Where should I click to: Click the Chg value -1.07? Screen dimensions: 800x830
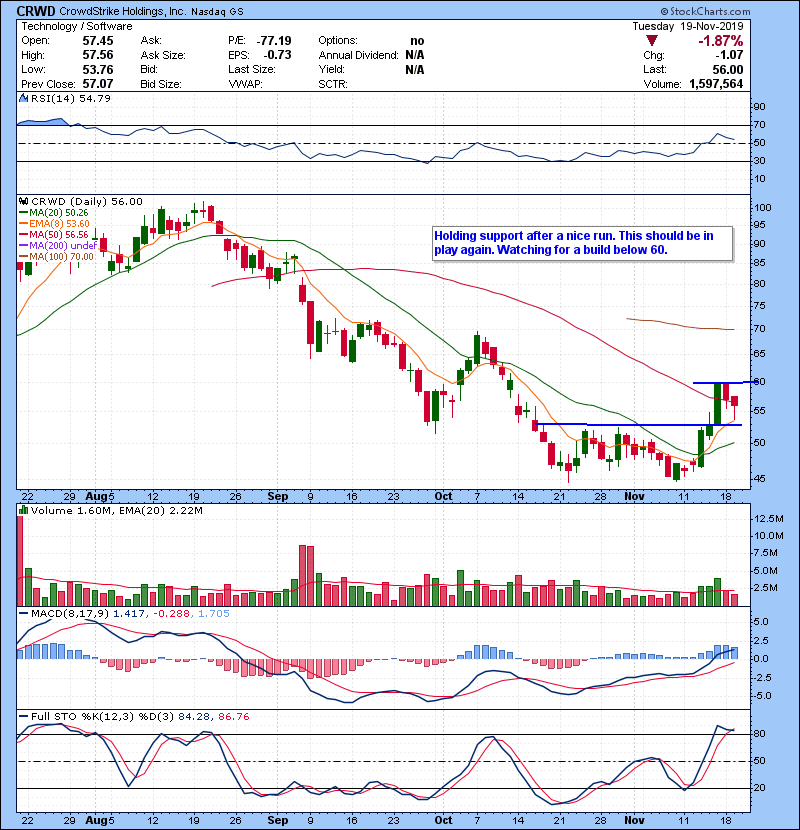click(x=729, y=55)
